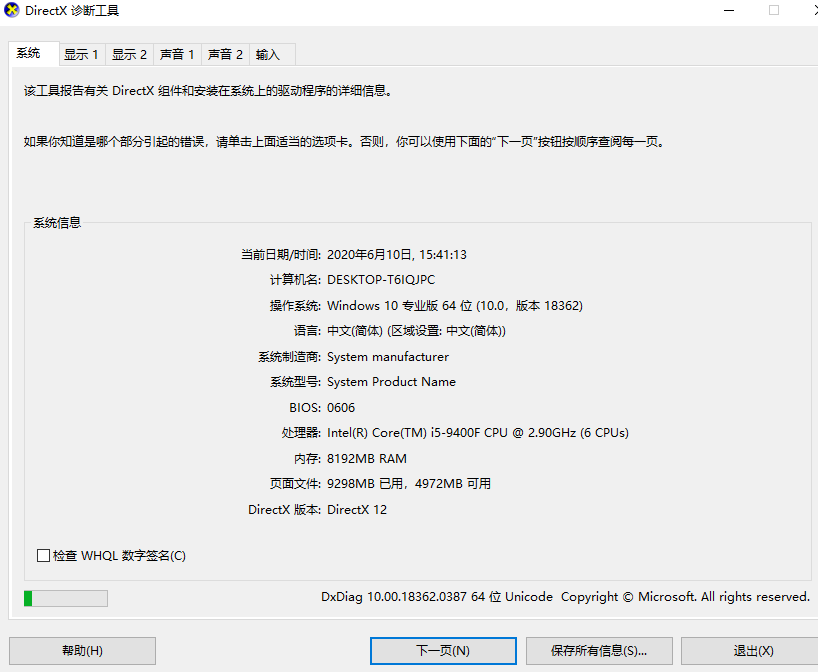Click the DirectX 版本 label
Screen dimensions: 818x672
pyautogui.click(x=284, y=510)
